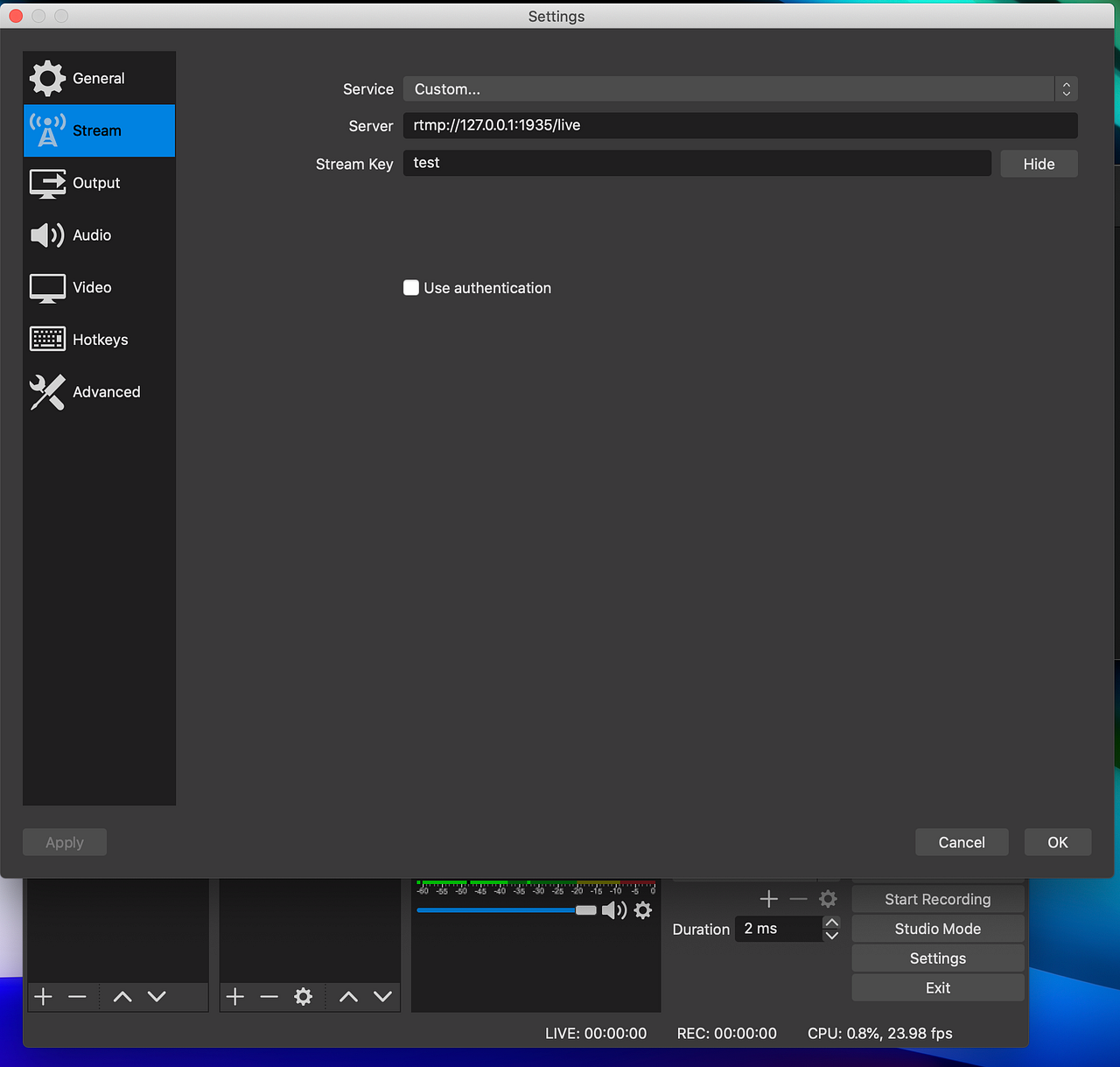Move scene up with arrow icon
Image resolution: width=1120 pixels, height=1067 pixels.
(122, 996)
